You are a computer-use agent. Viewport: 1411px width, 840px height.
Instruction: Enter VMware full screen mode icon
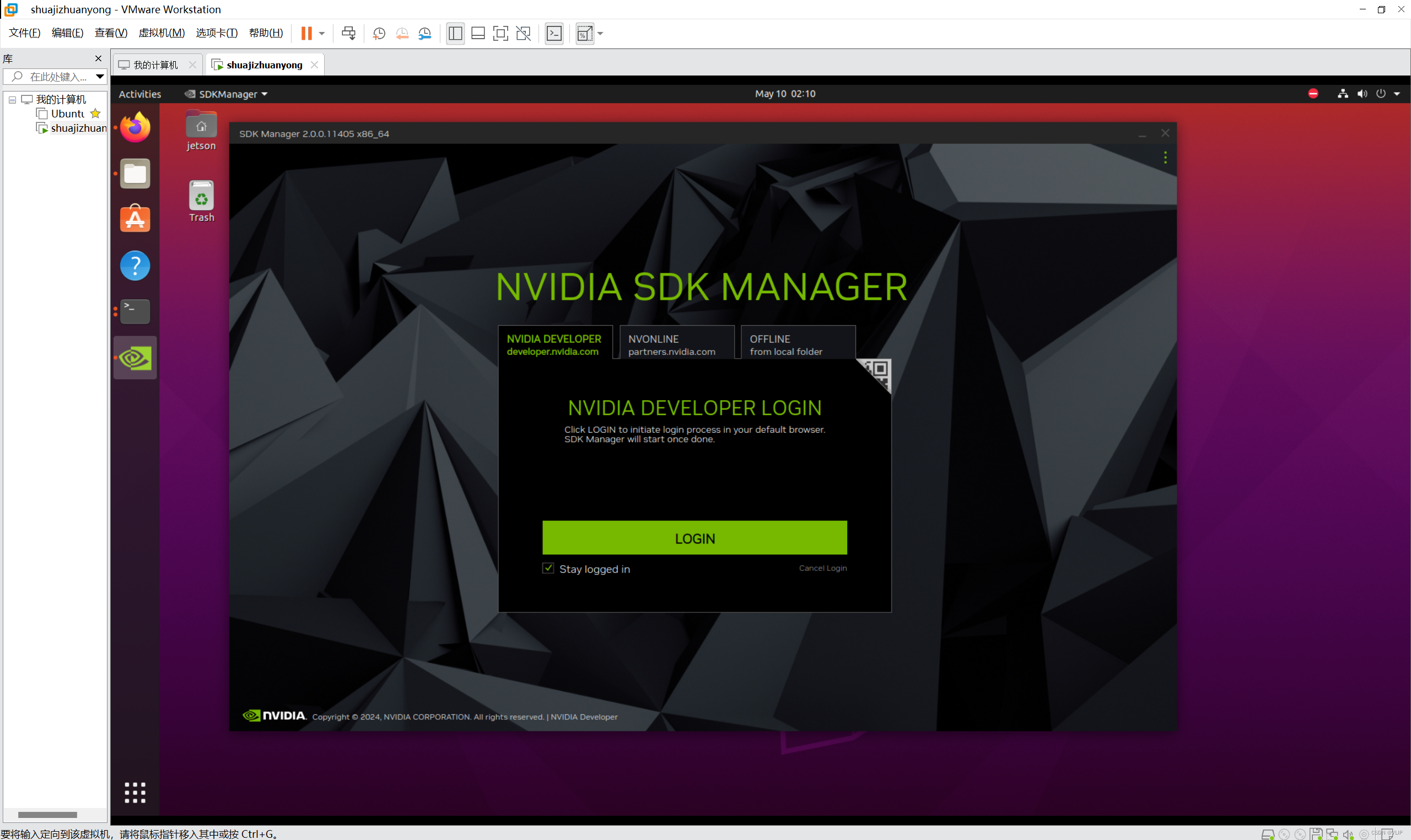pyautogui.click(x=500, y=34)
